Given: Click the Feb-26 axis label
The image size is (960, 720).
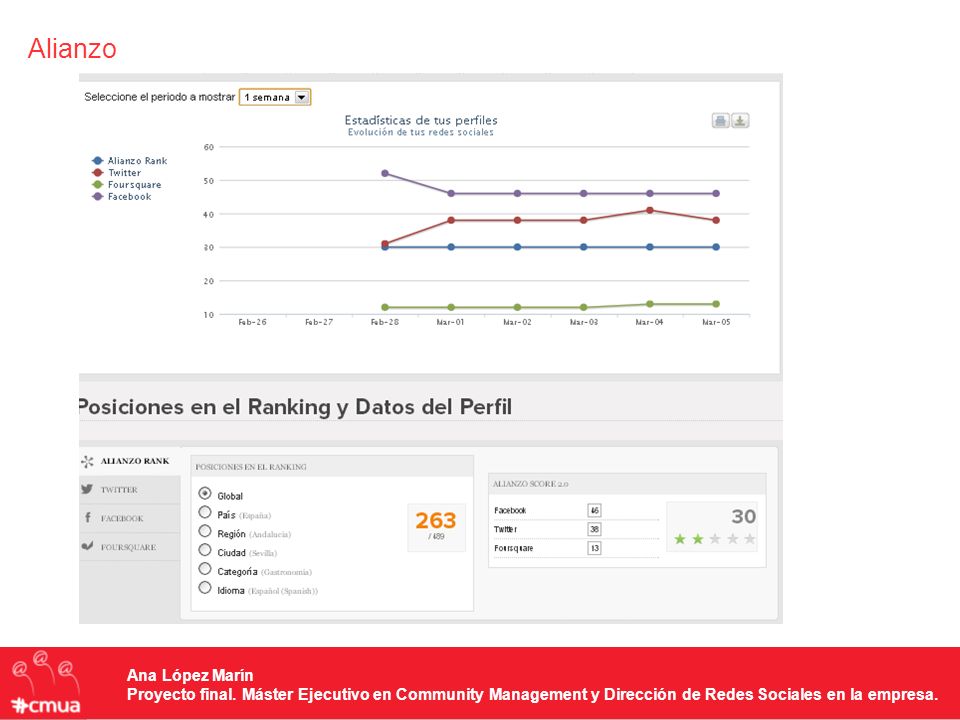Looking at the screenshot, I should pos(252,322).
